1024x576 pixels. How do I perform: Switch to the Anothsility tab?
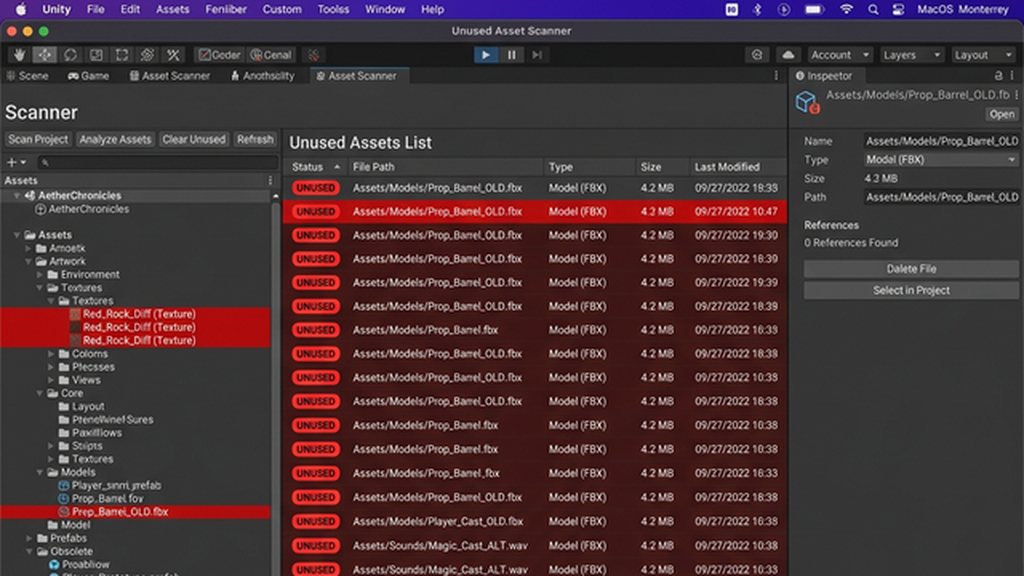click(263, 76)
